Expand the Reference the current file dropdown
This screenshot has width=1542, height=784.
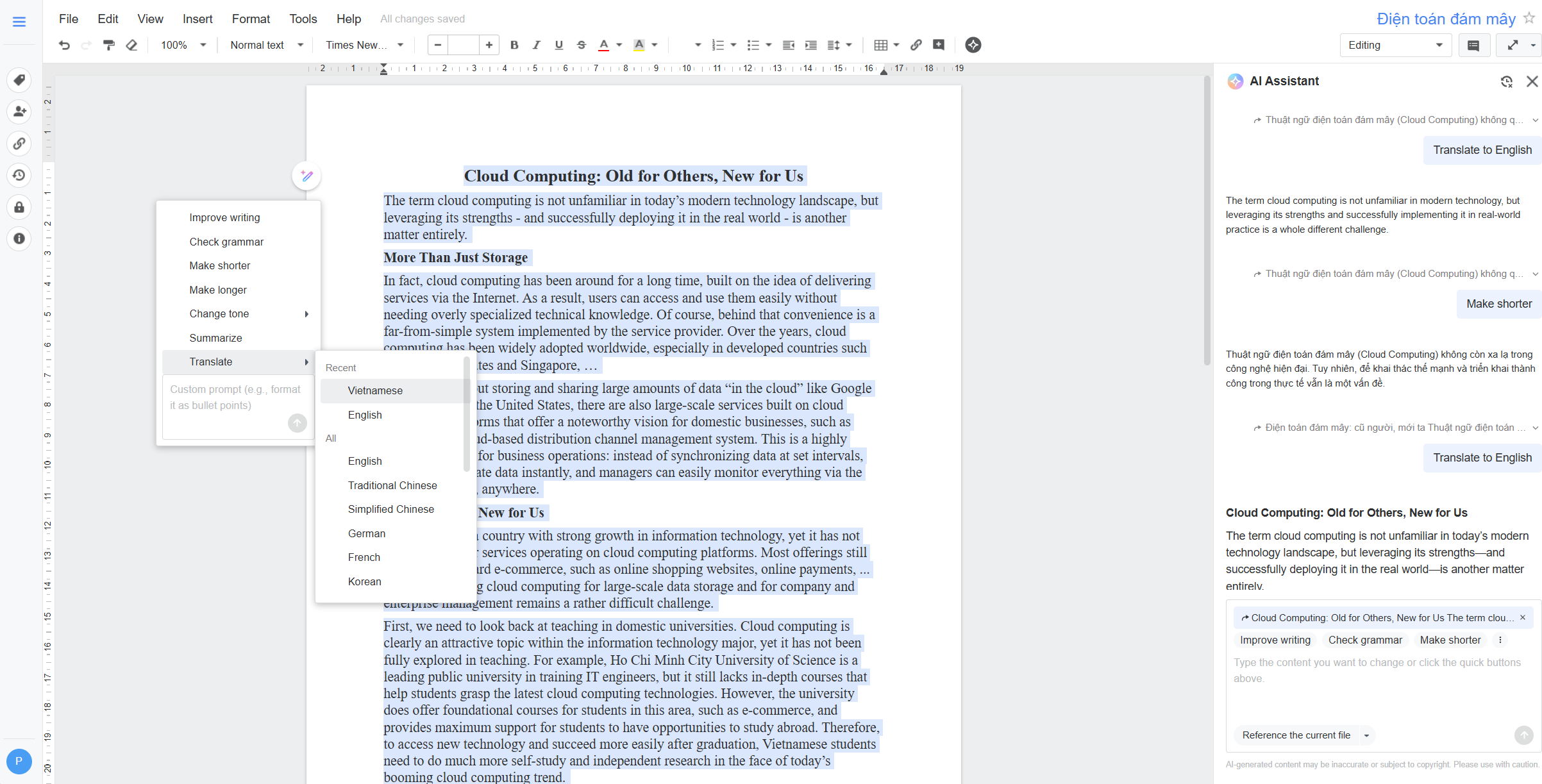pos(1366,735)
